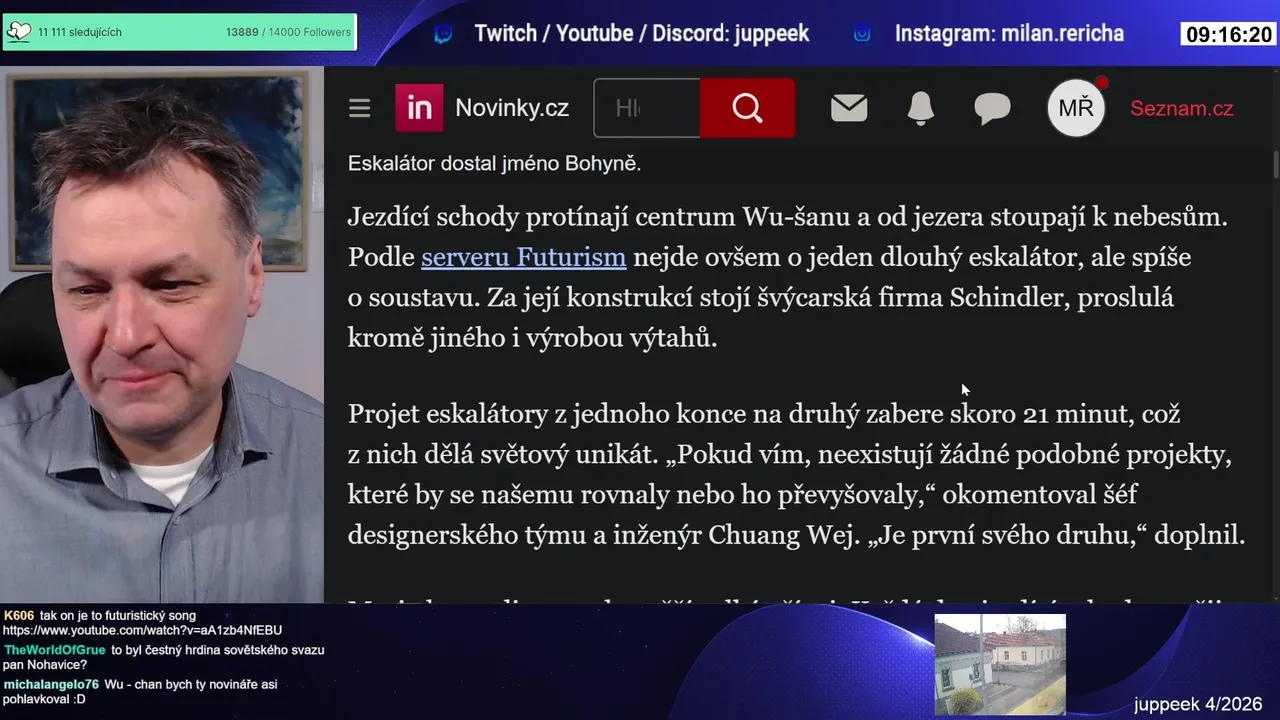Click chat username TheWorldOfGrue
The width and height of the screenshot is (1280, 720).
point(54,650)
